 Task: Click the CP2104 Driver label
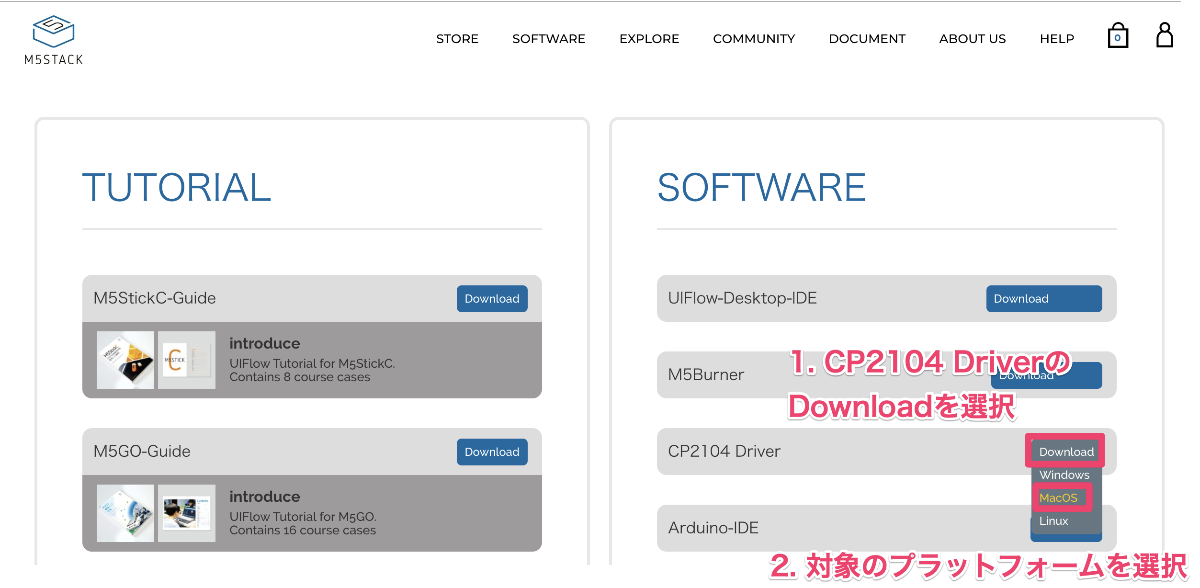pos(724,451)
